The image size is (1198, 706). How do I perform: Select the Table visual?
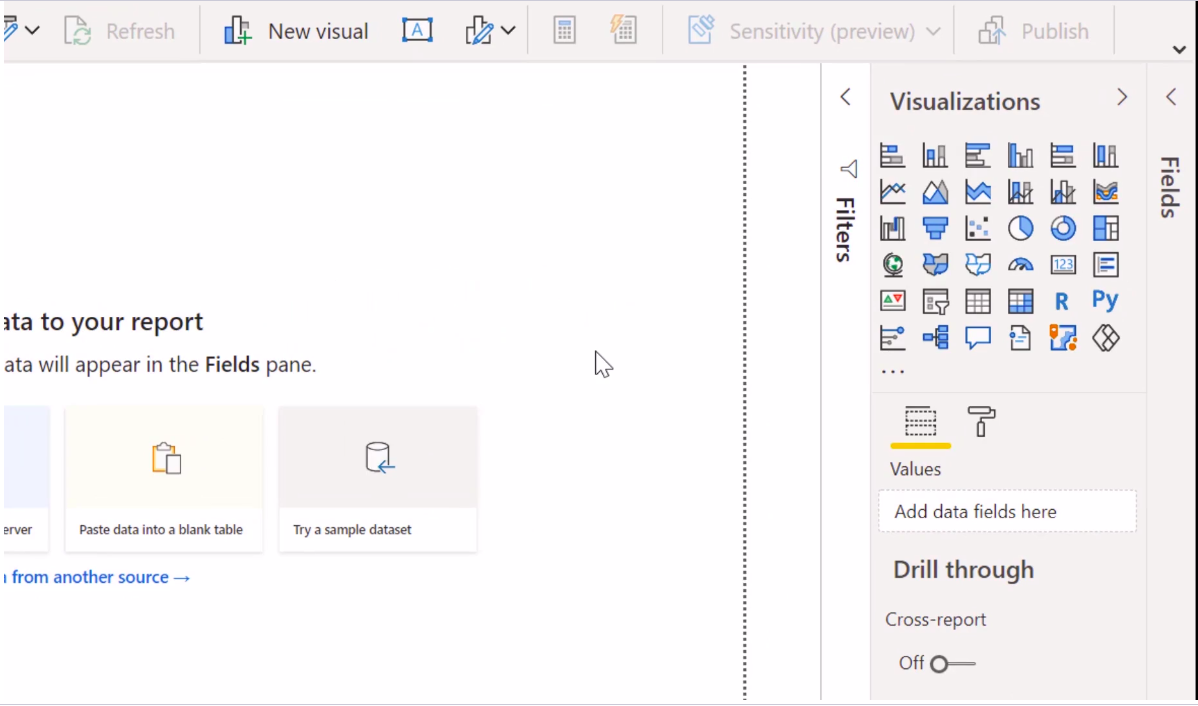click(978, 301)
